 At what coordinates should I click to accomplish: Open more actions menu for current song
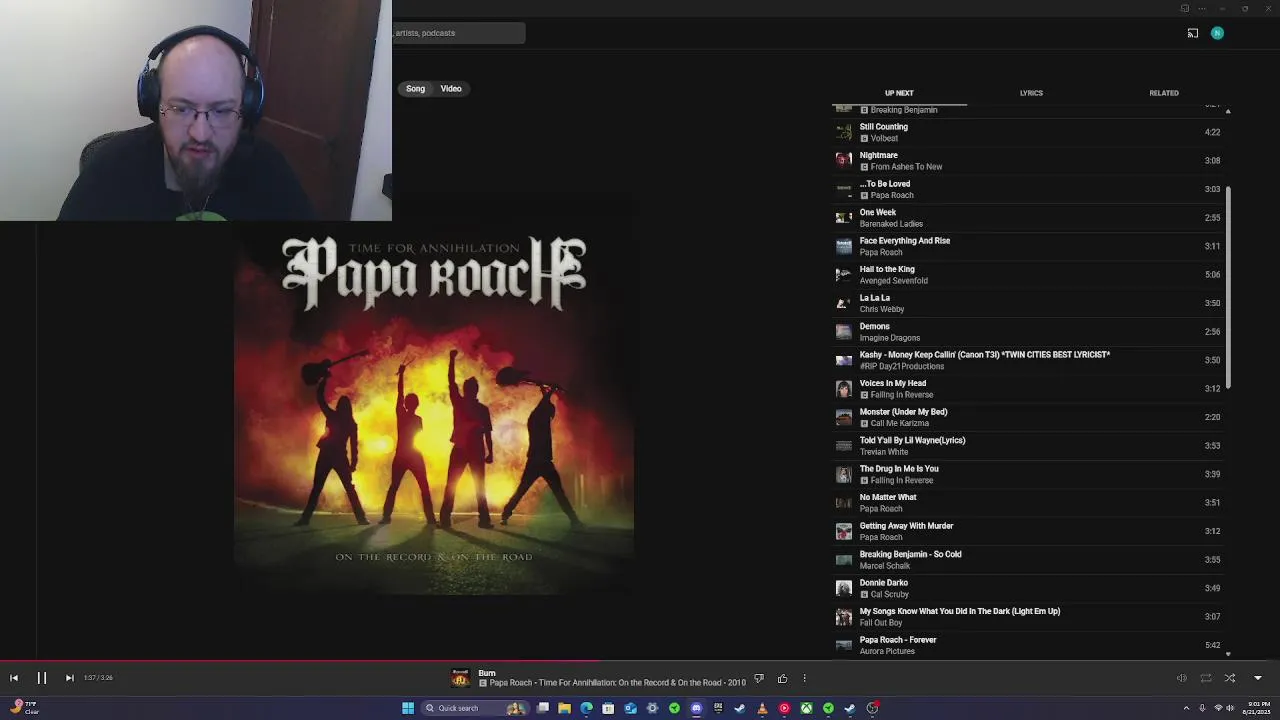(x=804, y=679)
